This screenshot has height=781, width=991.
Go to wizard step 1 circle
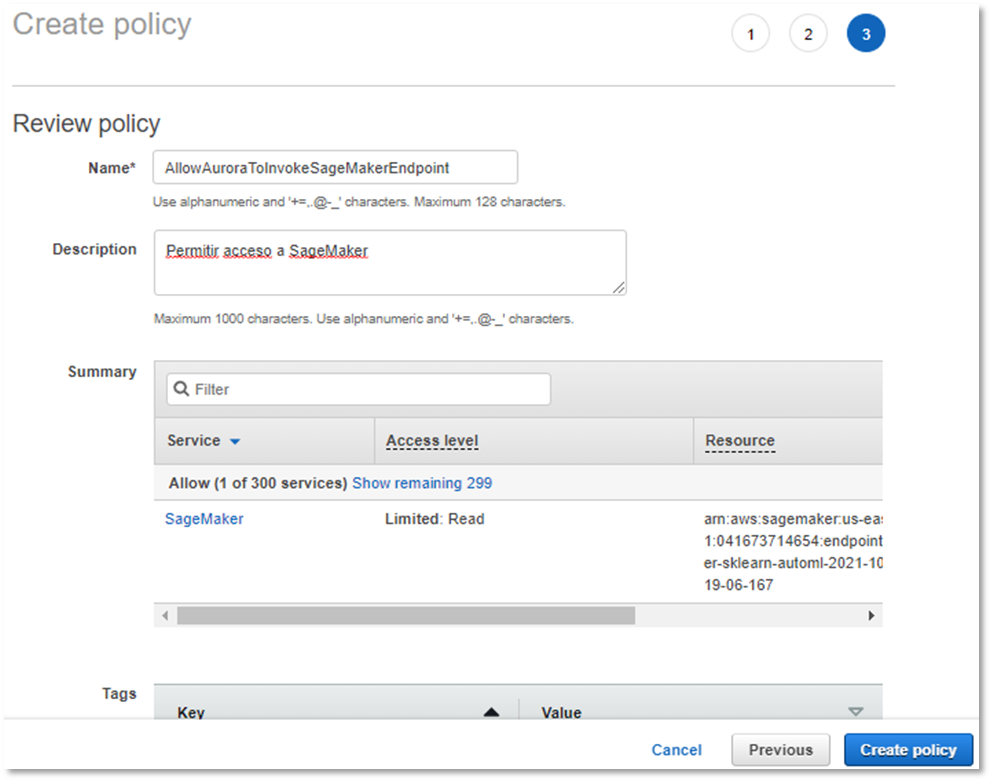pyautogui.click(x=750, y=35)
